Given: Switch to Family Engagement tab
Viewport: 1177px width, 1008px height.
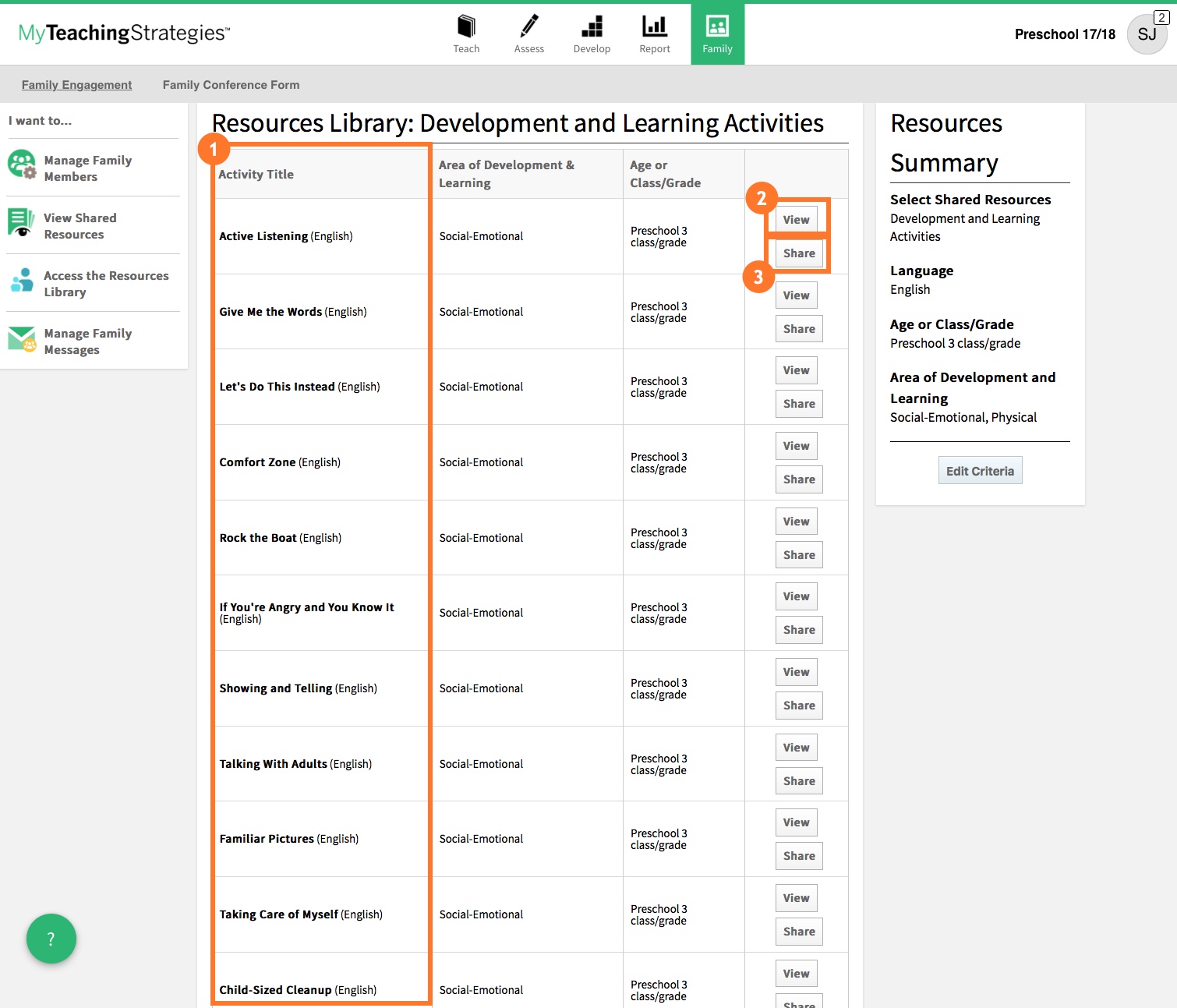Looking at the screenshot, I should pos(76,85).
